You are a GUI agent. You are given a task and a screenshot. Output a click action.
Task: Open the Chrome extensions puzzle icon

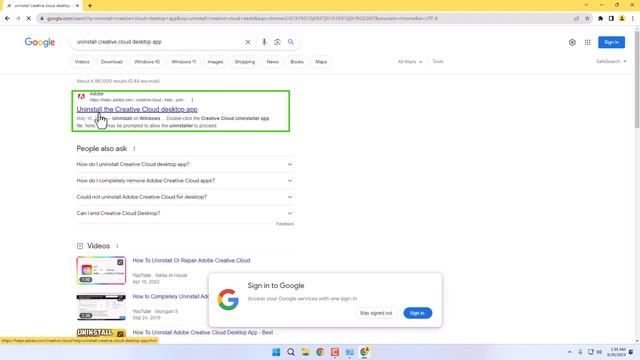click(x=600, y=18)
